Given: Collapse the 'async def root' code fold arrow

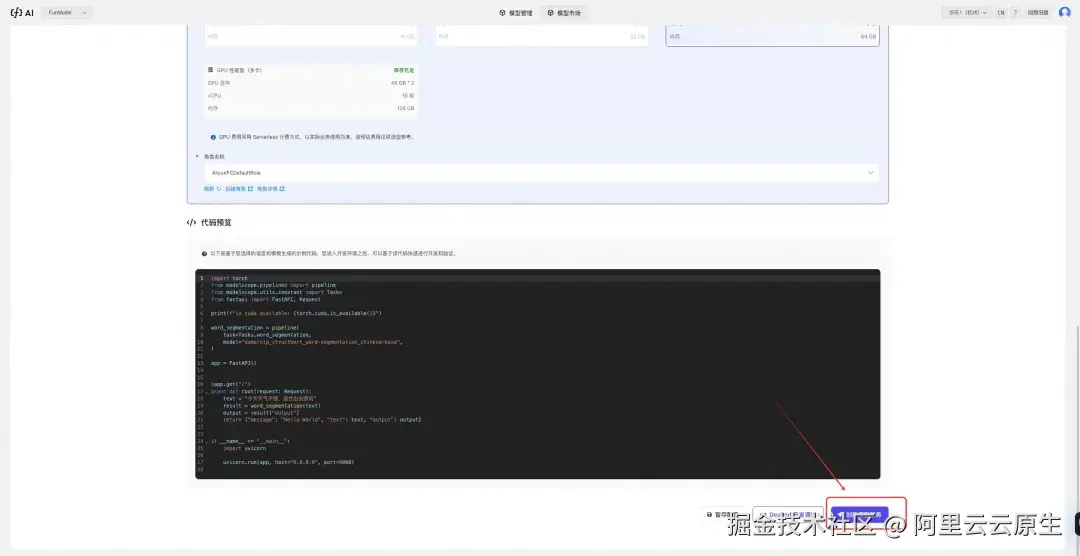Looking at the screenshot, I should [x=205, y=391].
